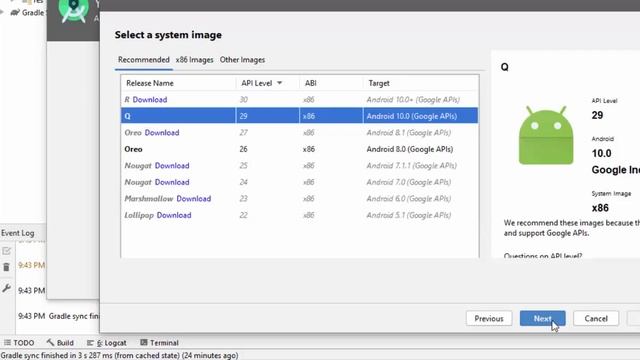Mark all Event Log notifications read

point(6,251)
